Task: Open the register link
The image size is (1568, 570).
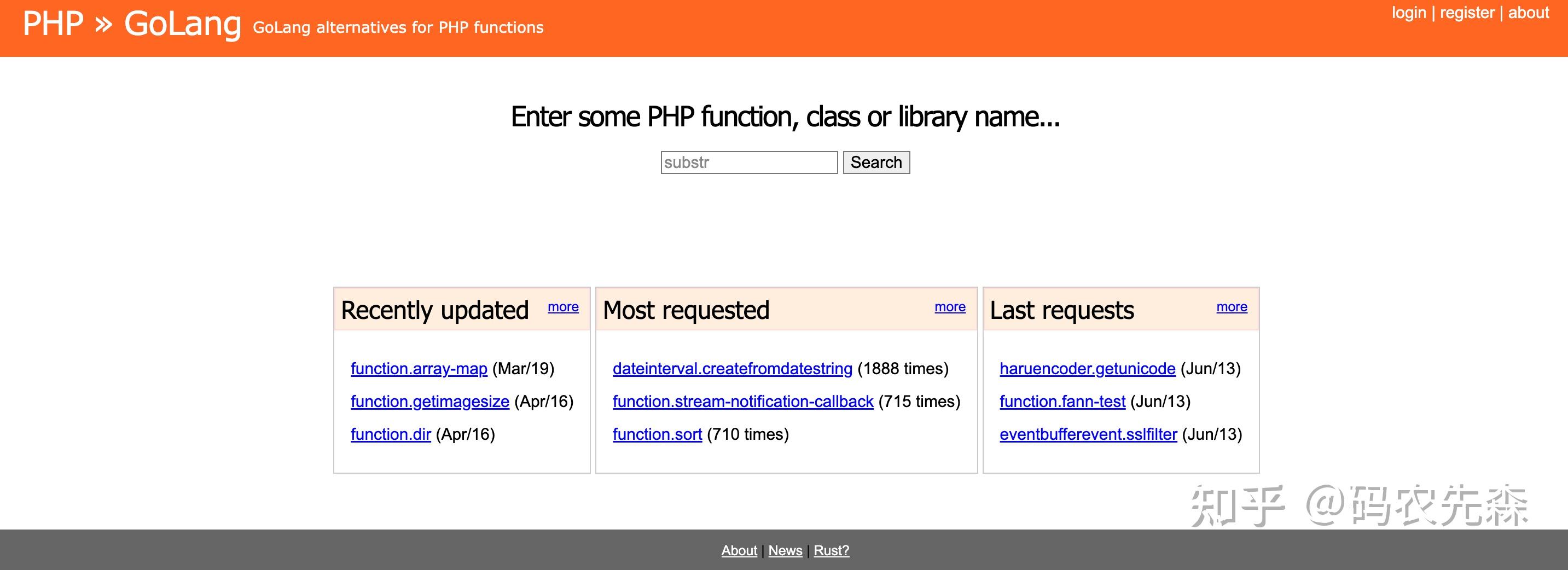Action: (1467, 13)
